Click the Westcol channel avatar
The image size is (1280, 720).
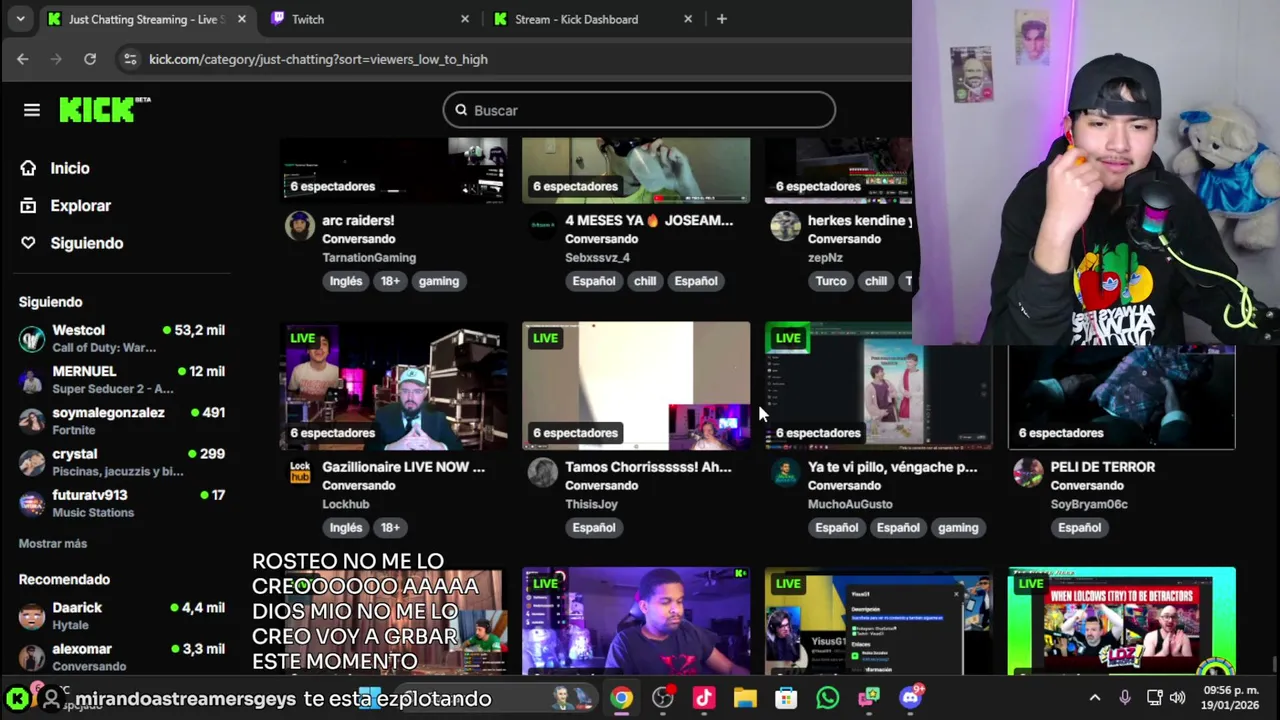(32, 339)
